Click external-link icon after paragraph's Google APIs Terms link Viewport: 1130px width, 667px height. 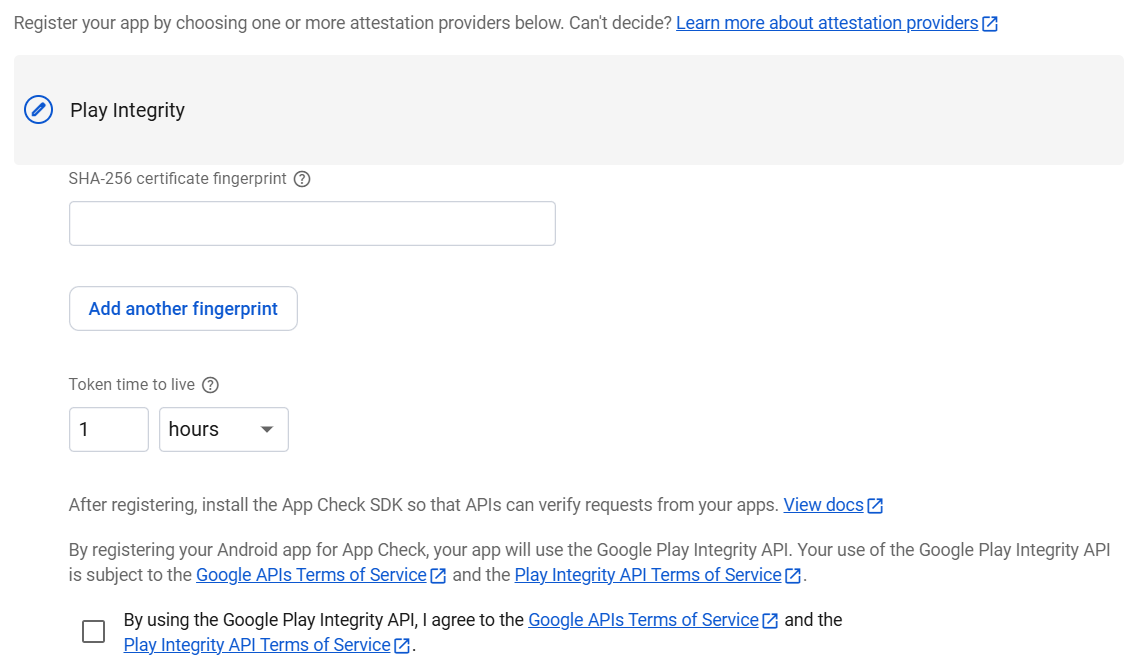438,576
